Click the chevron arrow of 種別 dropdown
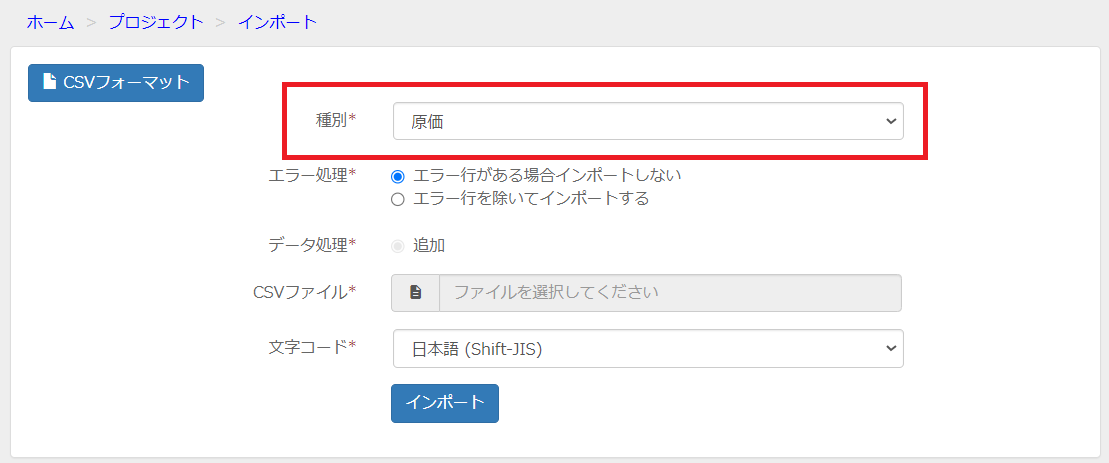1109x463 pixels. 890,122
